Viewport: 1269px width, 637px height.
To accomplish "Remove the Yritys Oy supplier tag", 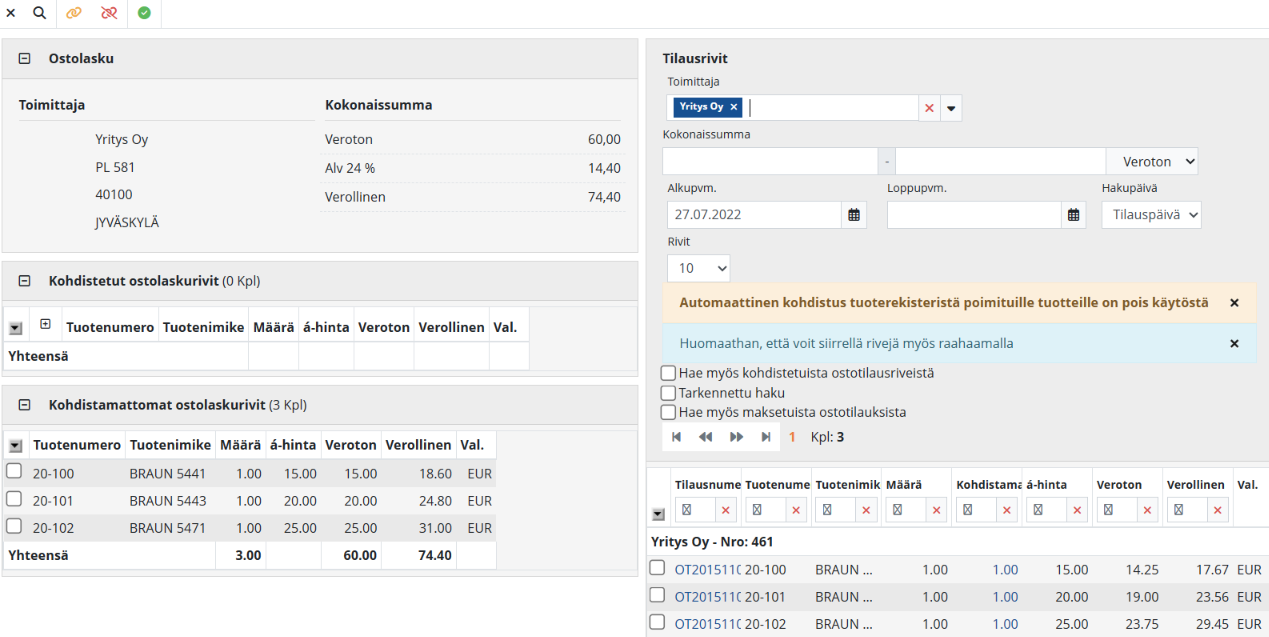I will coord(734,107).
